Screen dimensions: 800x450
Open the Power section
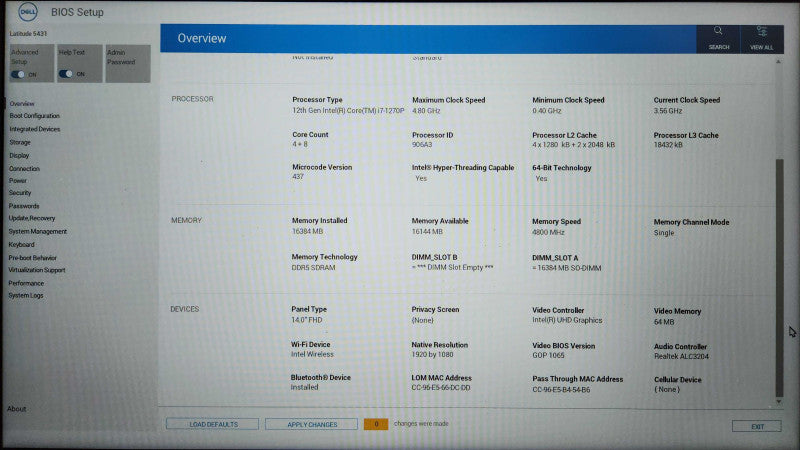pyautogui.click(x=17, y=181)
